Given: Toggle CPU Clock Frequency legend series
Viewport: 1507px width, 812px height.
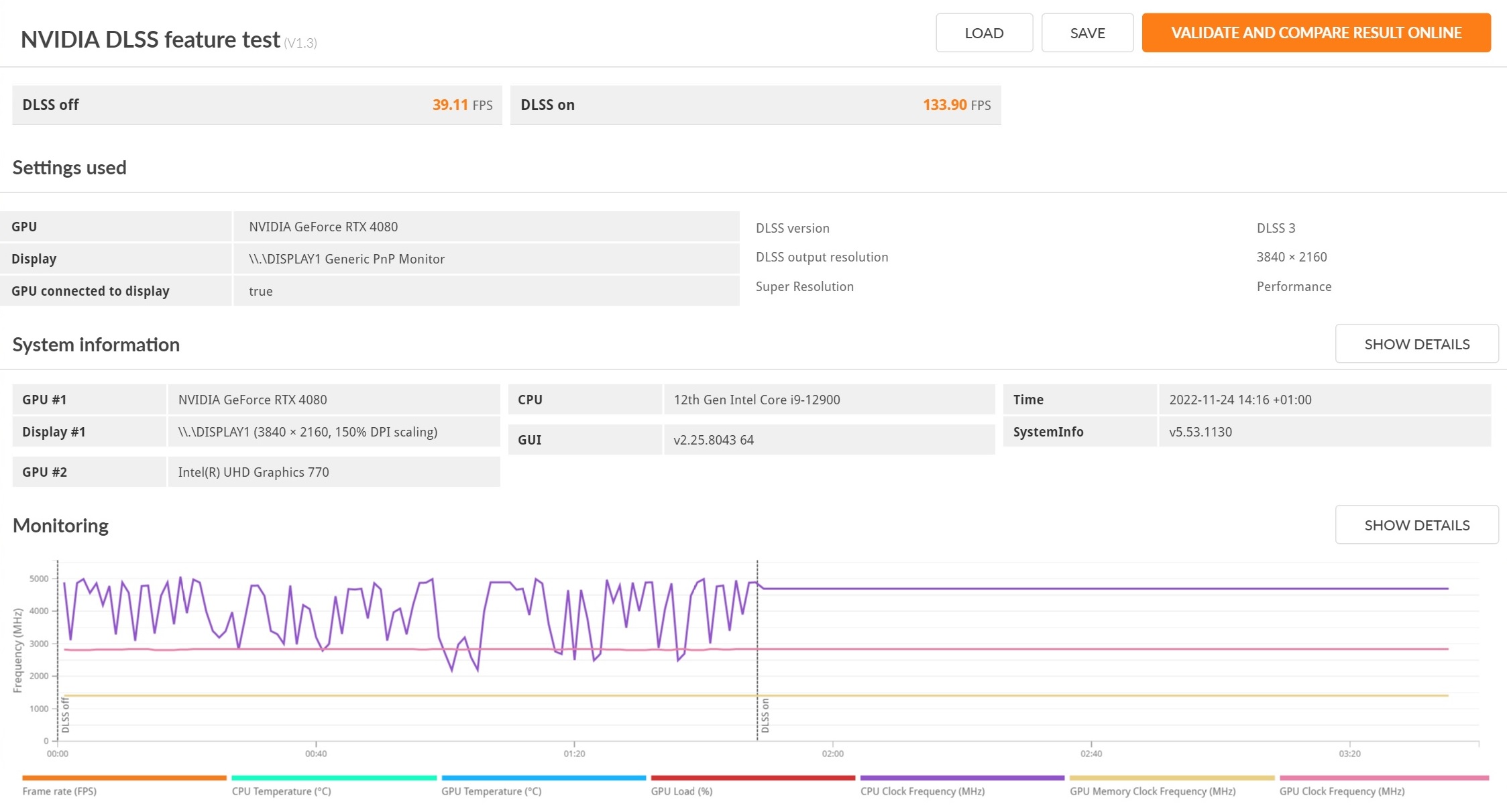Looking at the screenshot, I should pyautogui.click(x=962, y=786).
